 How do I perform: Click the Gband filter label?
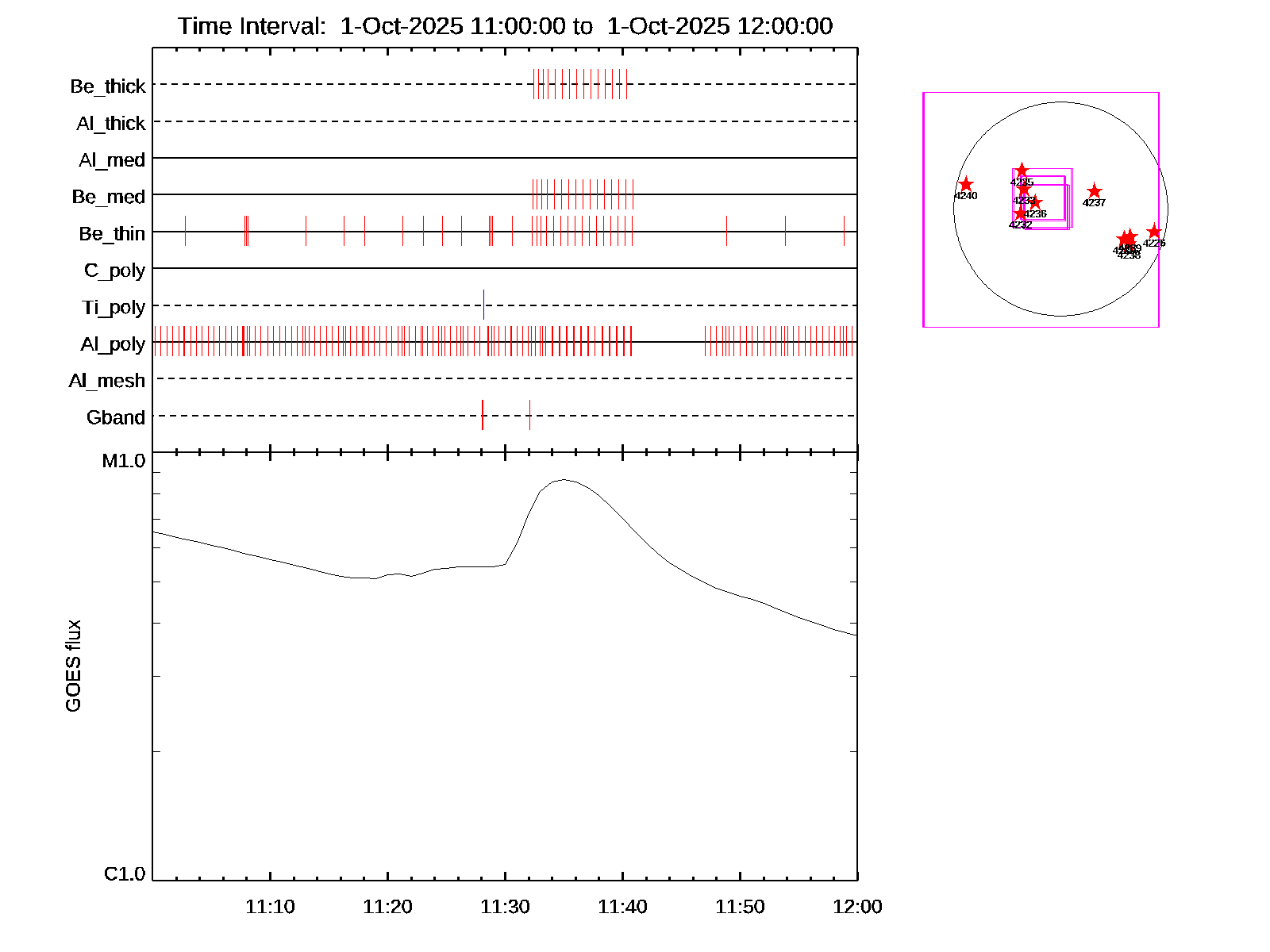[116, 417]
